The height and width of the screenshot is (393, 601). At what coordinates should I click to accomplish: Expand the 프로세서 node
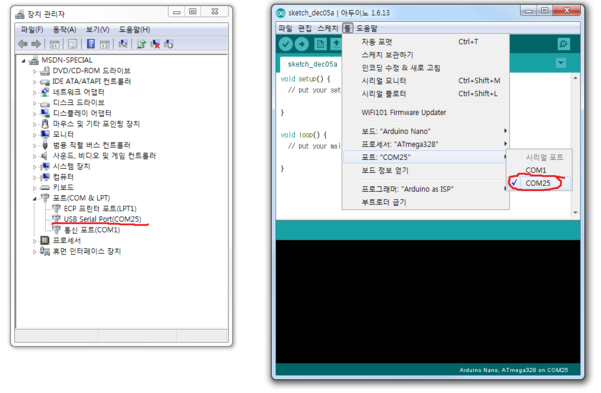pyautogui.click(x=34, y=241)
